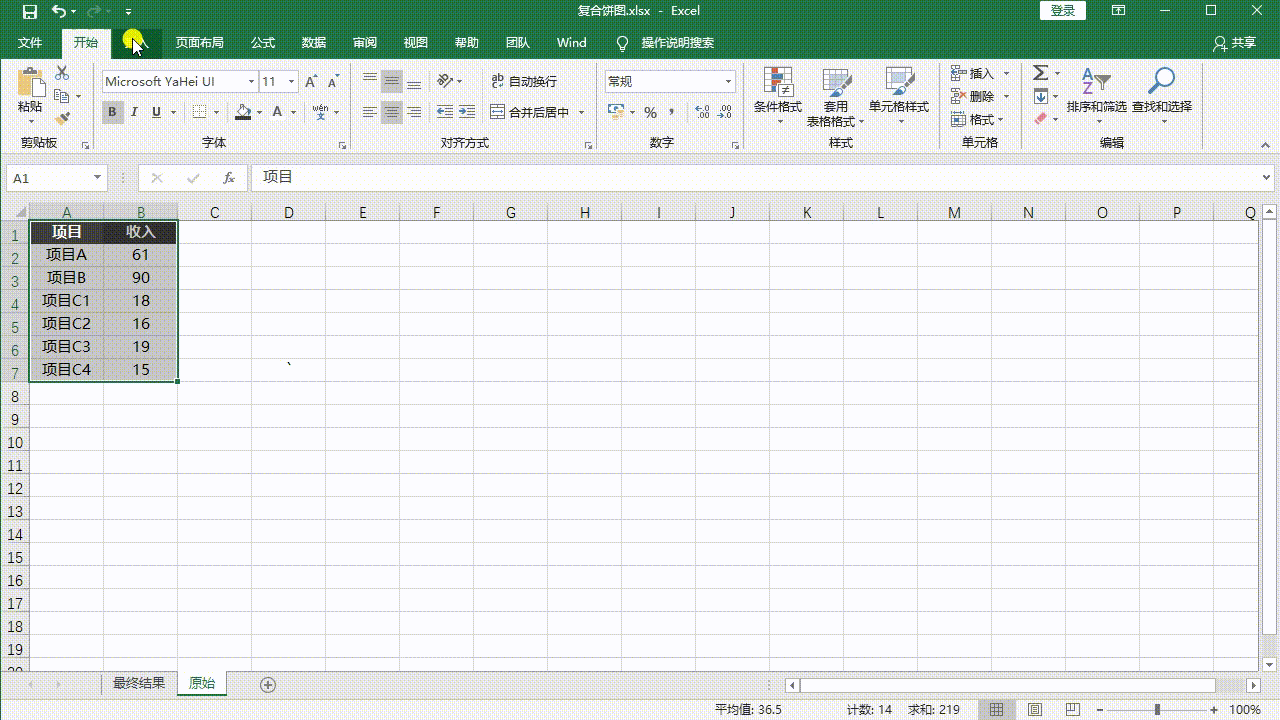Screen dimensions: 1280x720
Task: Click the comma style icon
Action: click(672, 112)
